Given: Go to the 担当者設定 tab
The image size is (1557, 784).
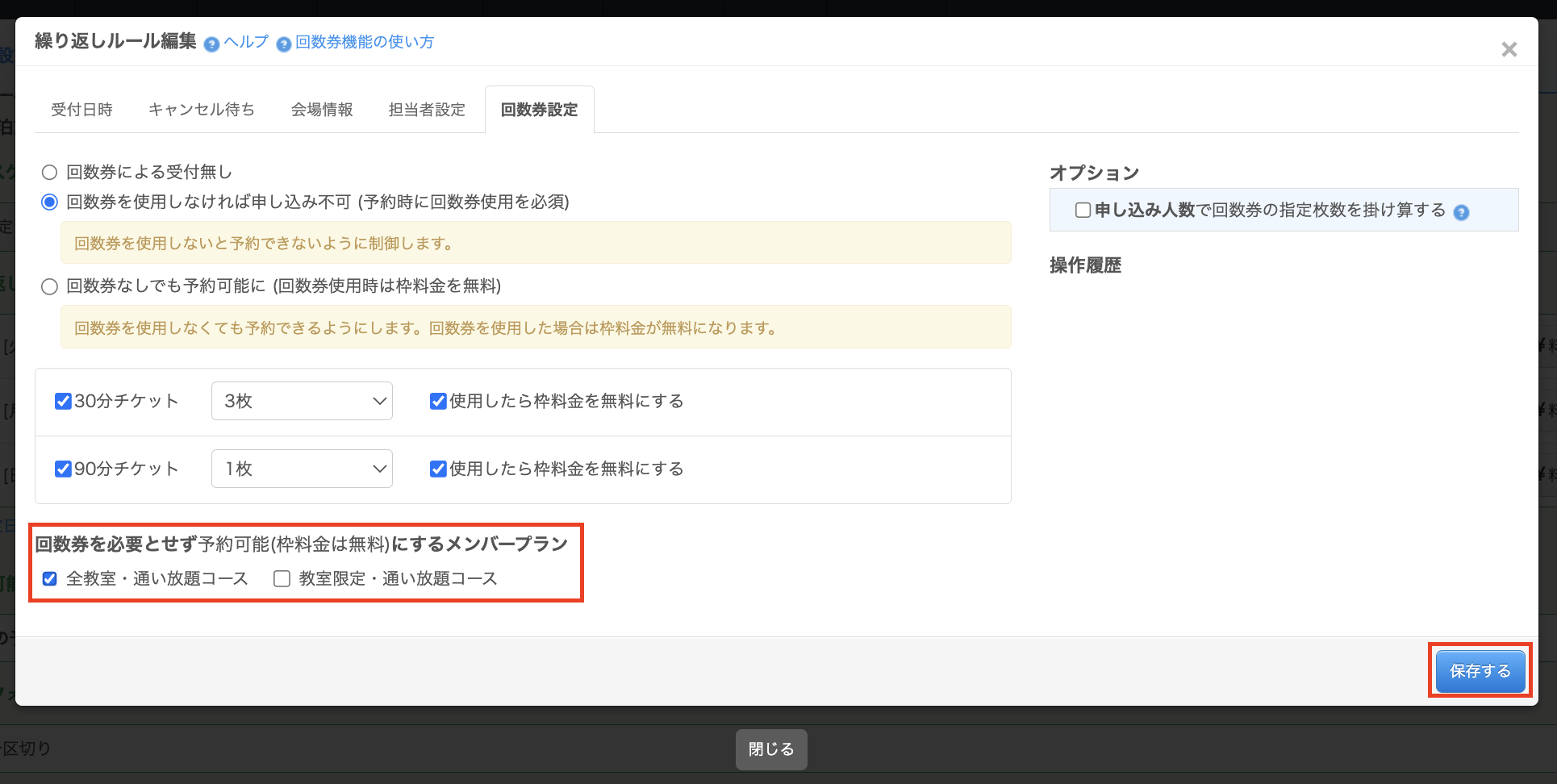Looking at the screenshot, I should click(x=427, y=110).
